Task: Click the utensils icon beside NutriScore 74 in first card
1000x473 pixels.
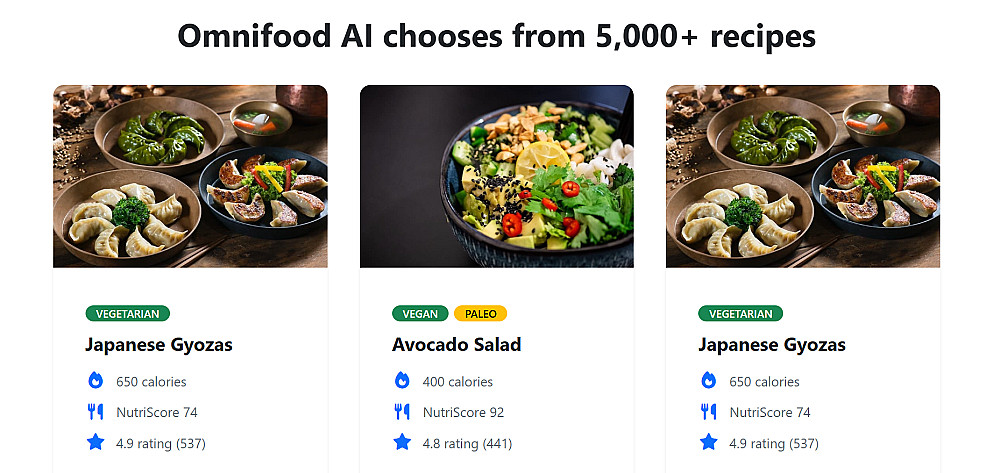Action: click(96, 412)
